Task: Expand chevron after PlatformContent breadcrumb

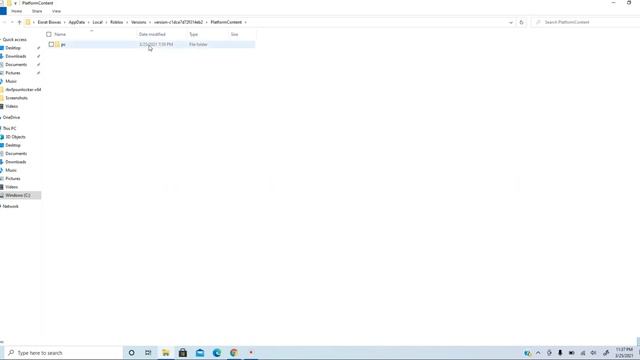Action: 245,22
